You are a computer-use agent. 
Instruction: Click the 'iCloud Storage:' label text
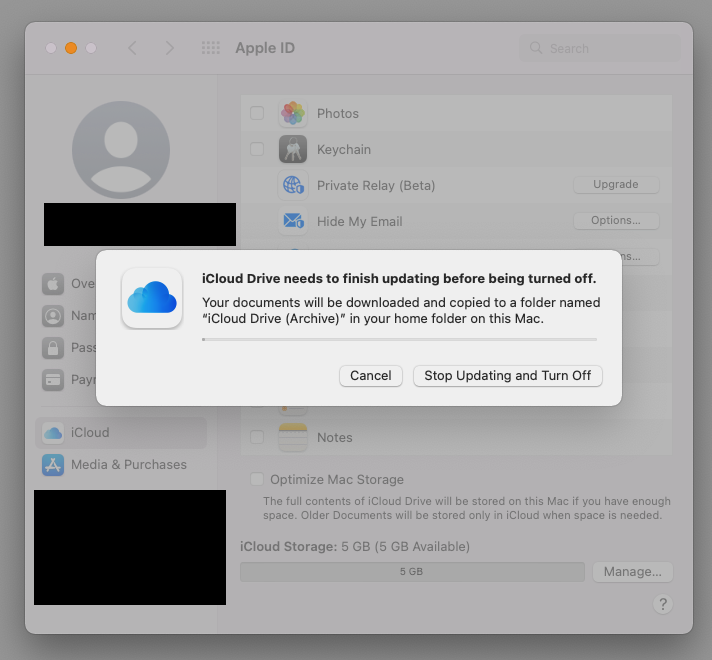pos(288,546)
